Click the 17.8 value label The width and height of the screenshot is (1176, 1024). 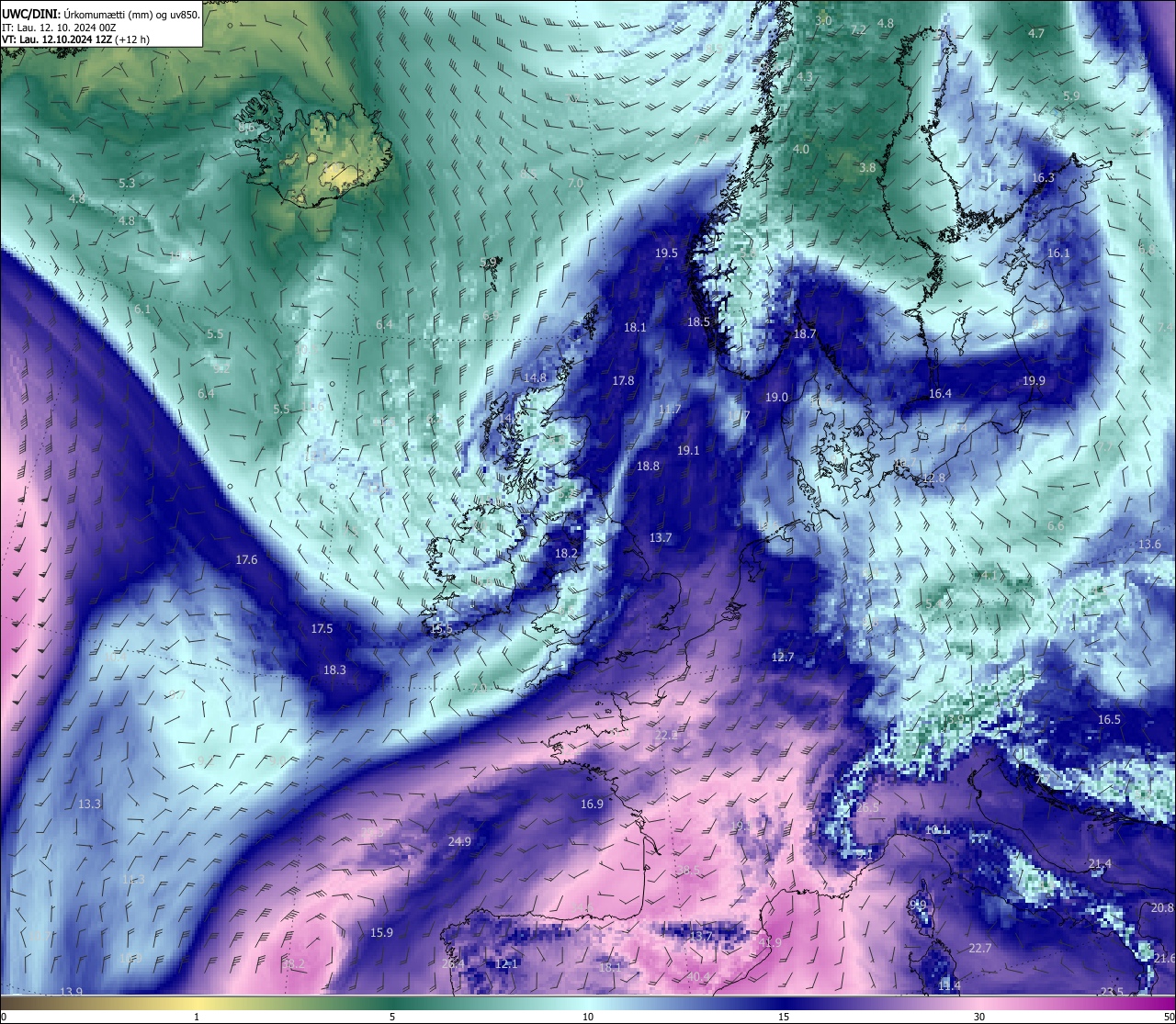coord(623,381)
